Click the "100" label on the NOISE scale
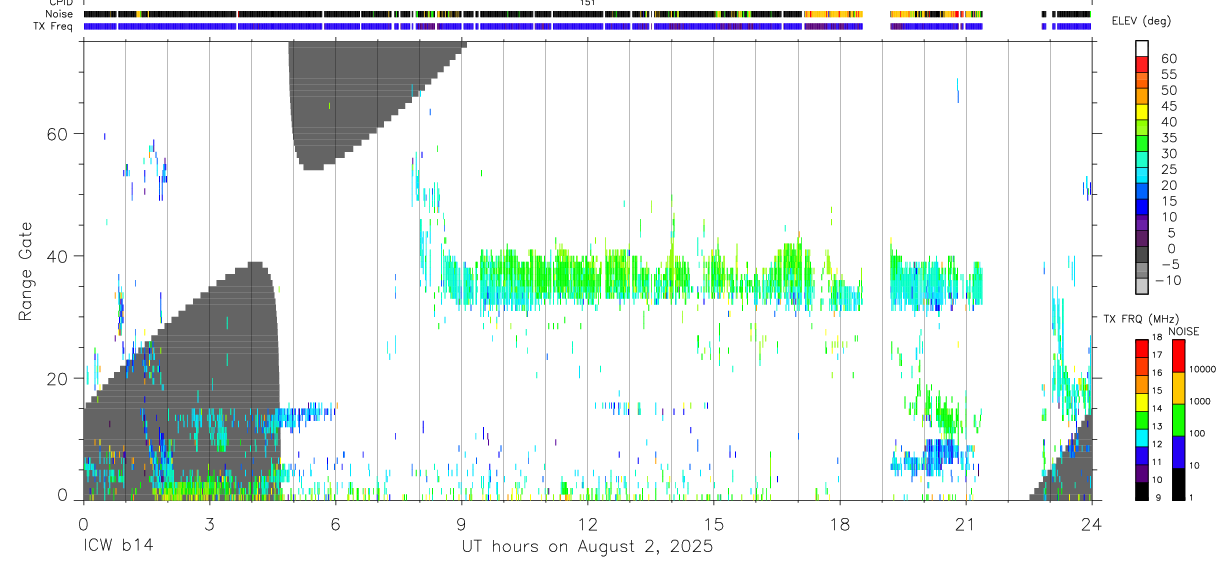The image size is (1228, 567). click(x=1197, y=434)
